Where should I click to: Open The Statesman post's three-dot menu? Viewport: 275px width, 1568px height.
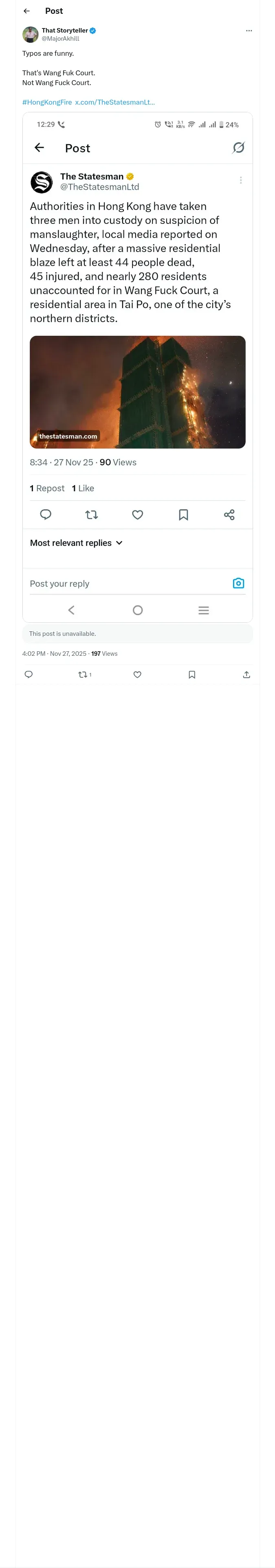click(x=241, y=180)
